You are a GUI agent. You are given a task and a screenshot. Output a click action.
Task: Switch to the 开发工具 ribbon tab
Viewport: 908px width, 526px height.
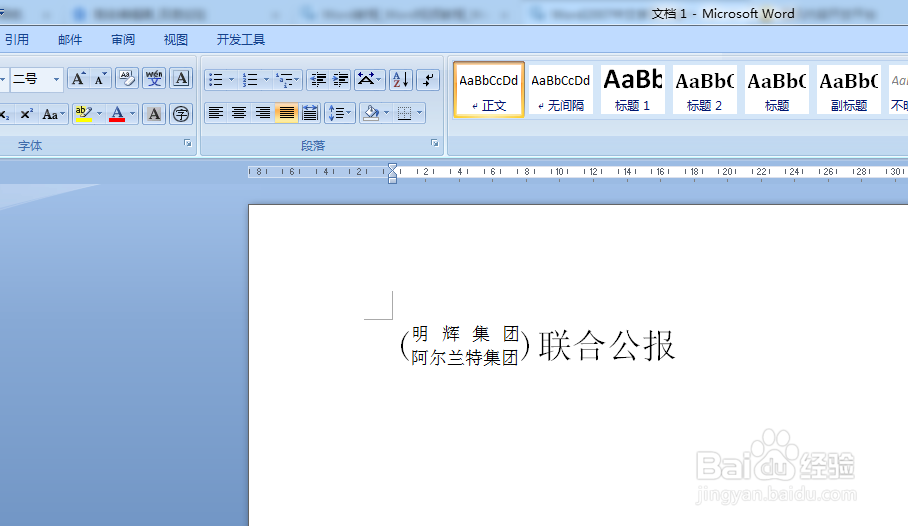[240, 39]
